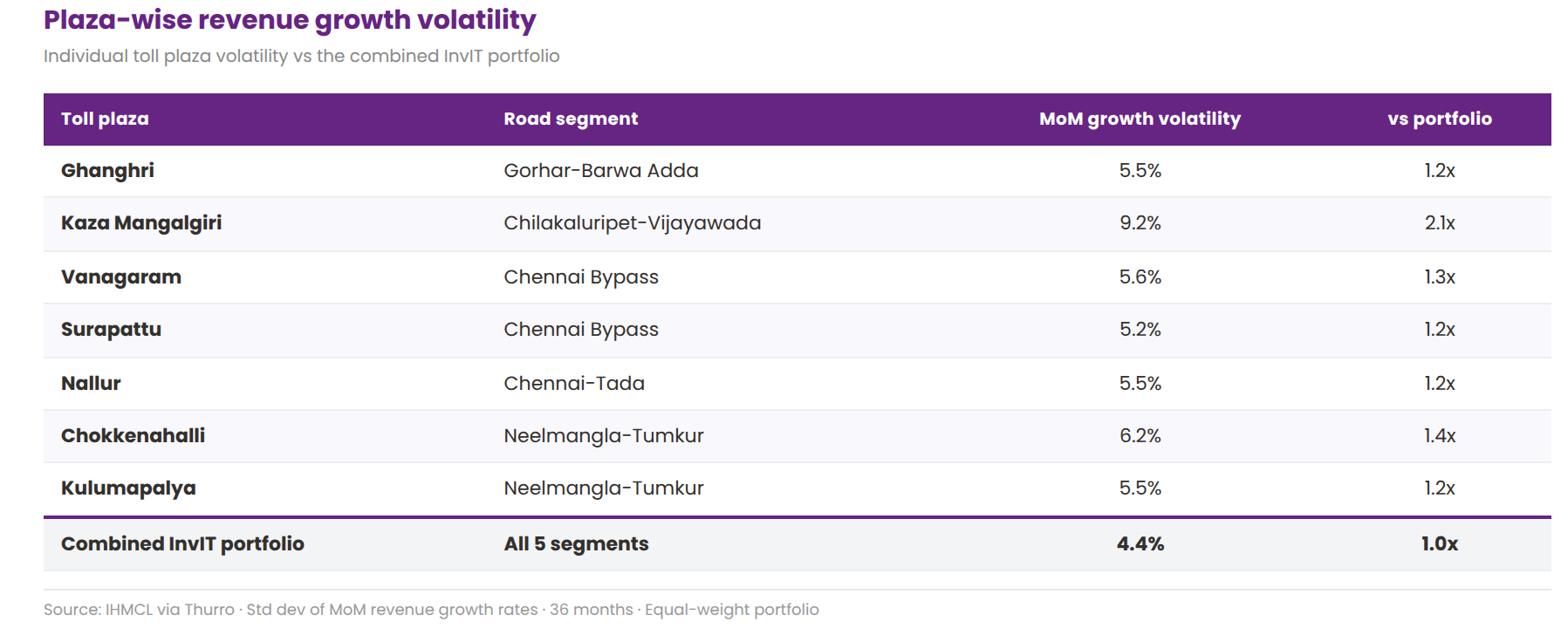Select the Nallur plaza name

coord(91,384)
